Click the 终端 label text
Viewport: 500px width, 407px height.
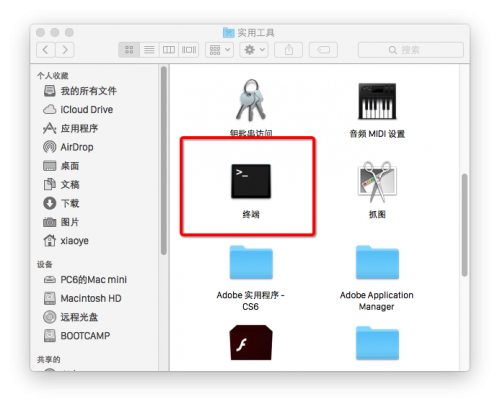[x=251, y=214]
